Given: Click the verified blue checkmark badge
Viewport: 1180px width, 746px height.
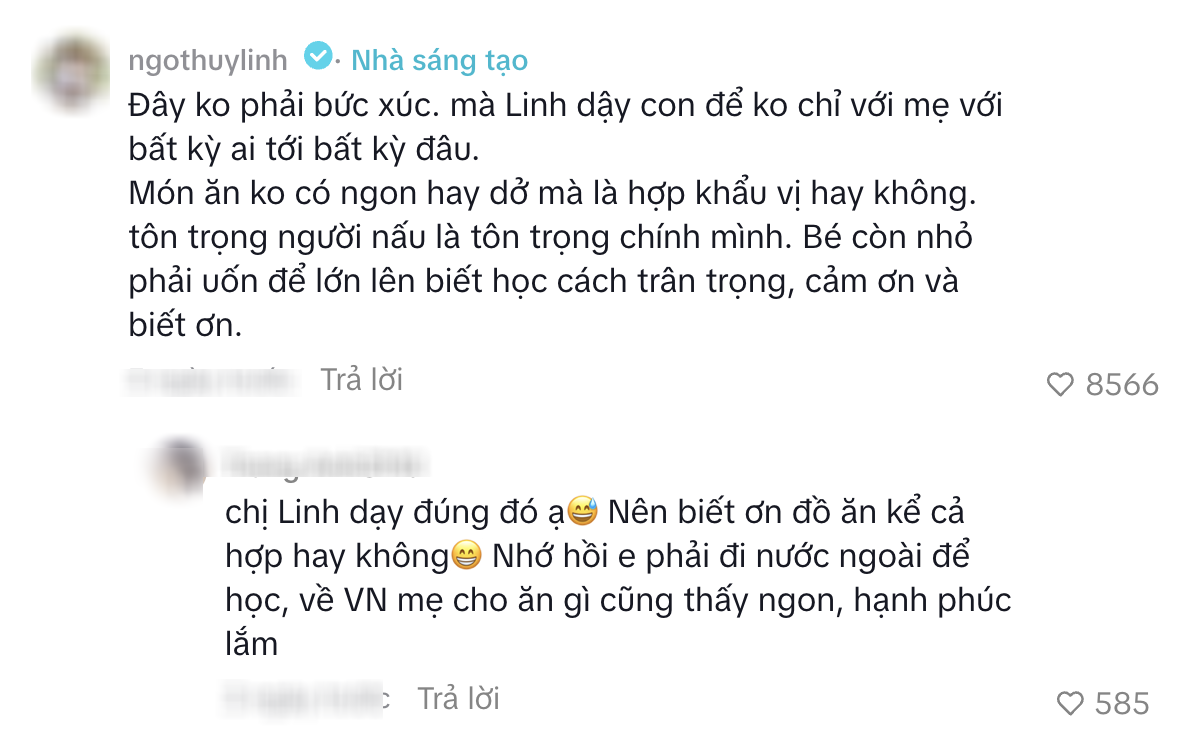Looking at the screenshot, I should coord(318,59).
